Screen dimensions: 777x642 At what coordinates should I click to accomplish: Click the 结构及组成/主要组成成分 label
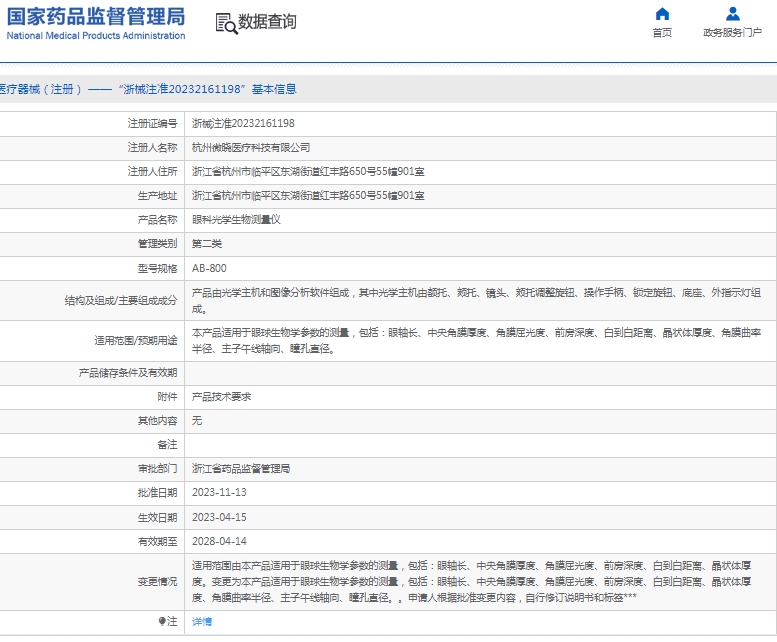121,301
